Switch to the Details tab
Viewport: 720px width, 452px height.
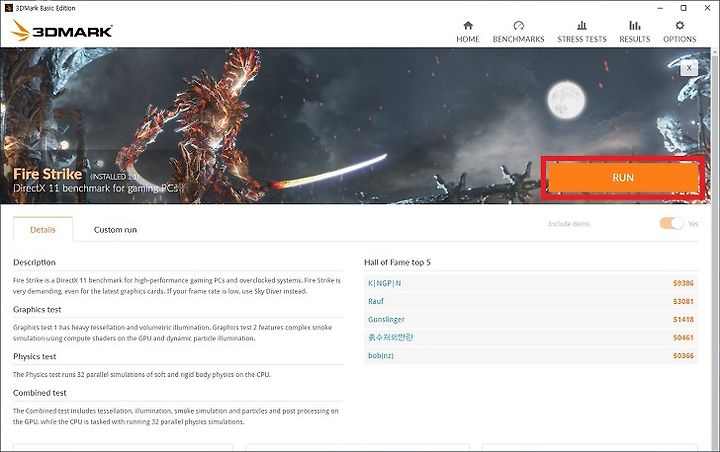[x=43, y=230]
